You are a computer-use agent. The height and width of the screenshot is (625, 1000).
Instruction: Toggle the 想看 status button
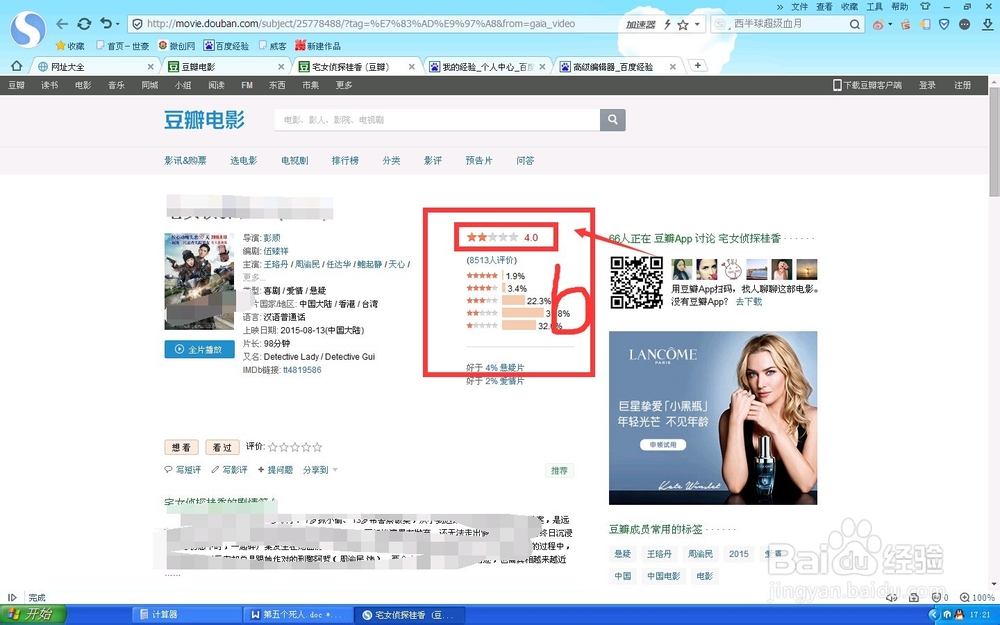[x=182, y=447]
